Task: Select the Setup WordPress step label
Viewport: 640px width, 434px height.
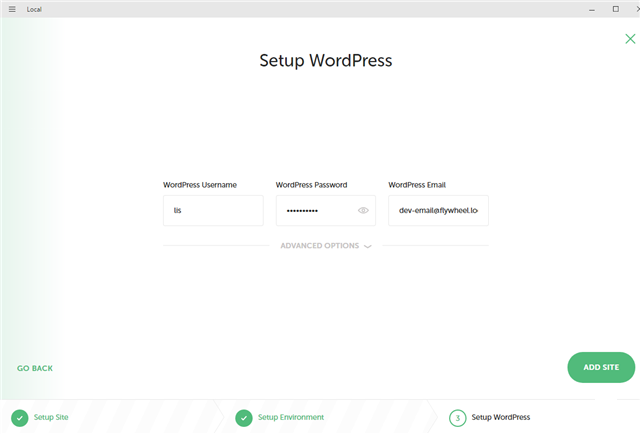Action: click(501, 417)
